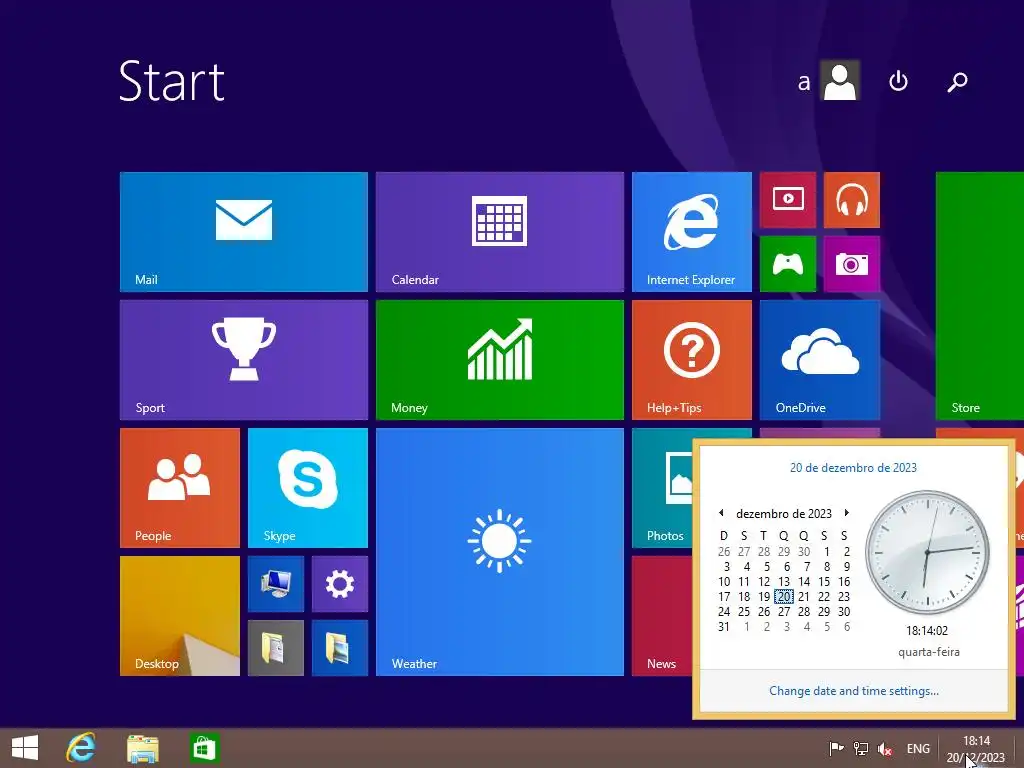Open the Help+Tips tile
The height and width of the screenshot is (768, 1024).
point(692,360)
